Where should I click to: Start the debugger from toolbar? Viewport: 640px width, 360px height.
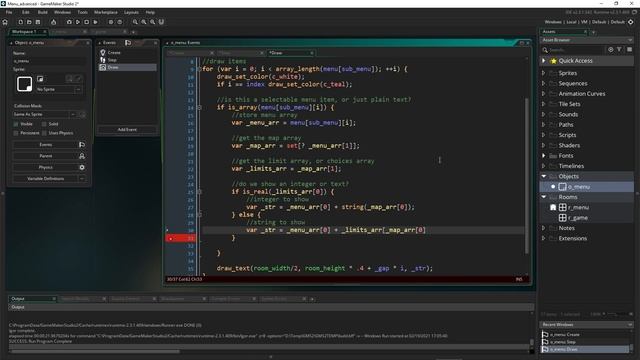point(69,22)
